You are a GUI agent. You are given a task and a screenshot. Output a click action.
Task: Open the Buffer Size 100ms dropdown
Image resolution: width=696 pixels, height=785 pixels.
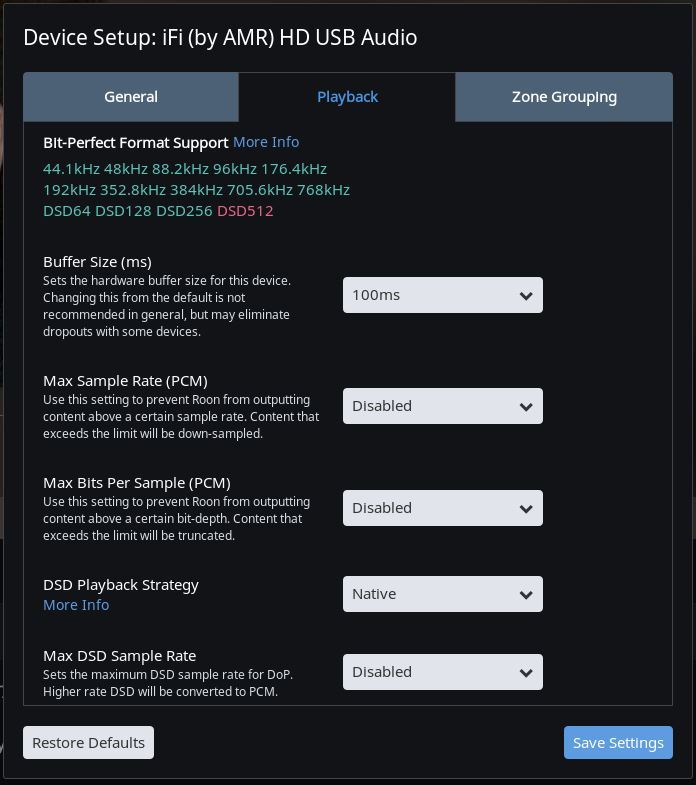pyautogui.click(x=443, y=295)
